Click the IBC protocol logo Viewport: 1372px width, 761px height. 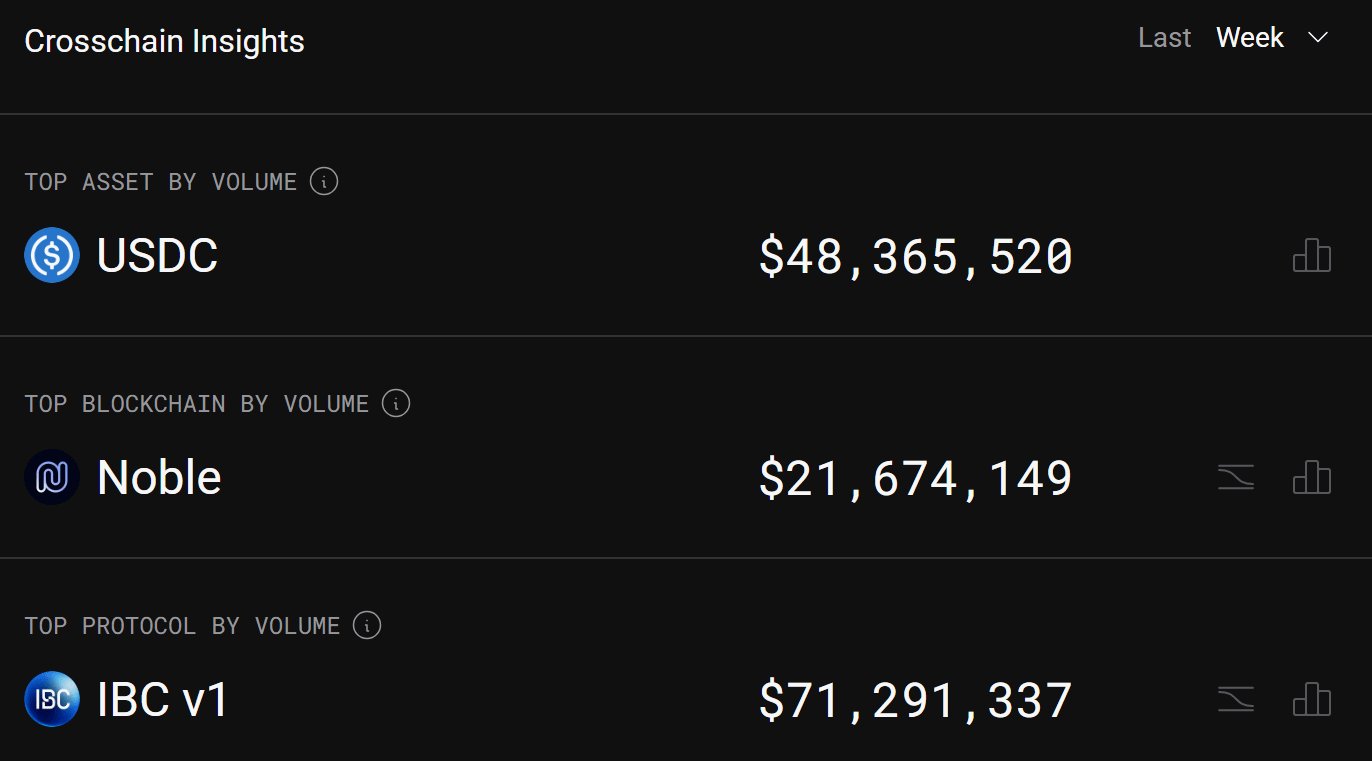(x=52, y=699)
